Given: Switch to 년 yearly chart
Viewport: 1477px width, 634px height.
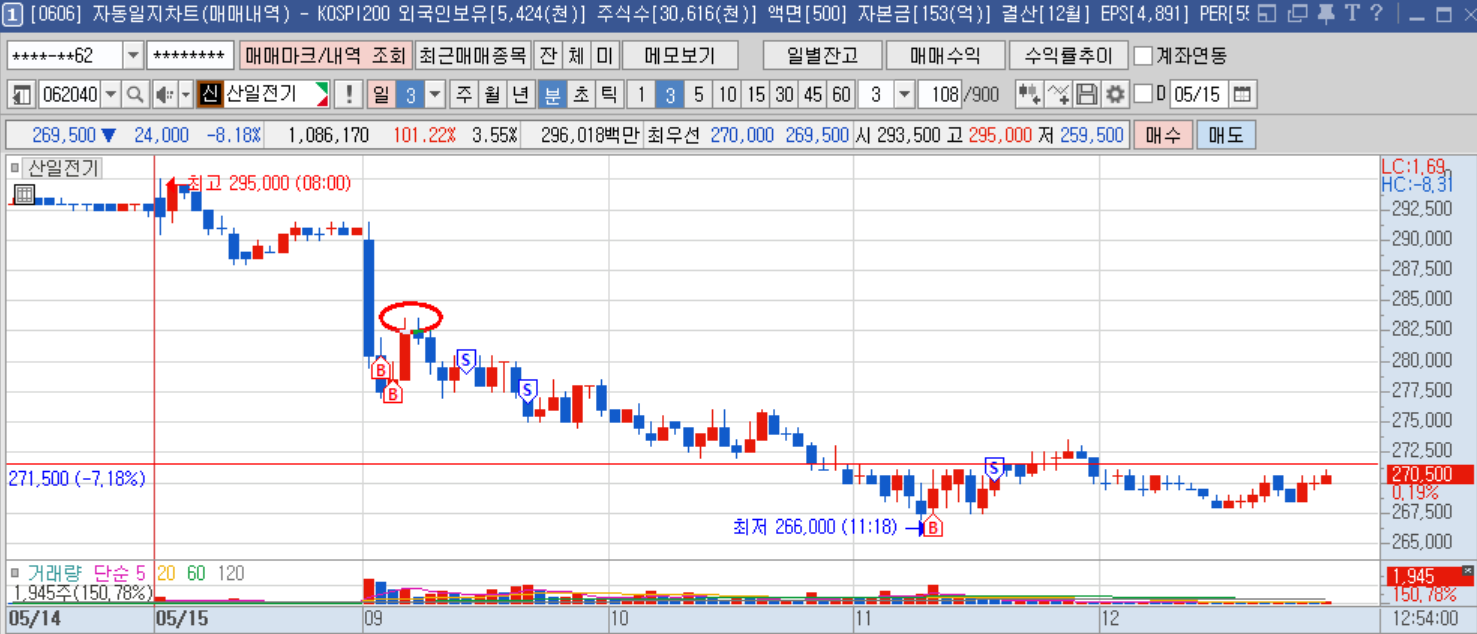Looking at the screenshot, I should (521, 95).
